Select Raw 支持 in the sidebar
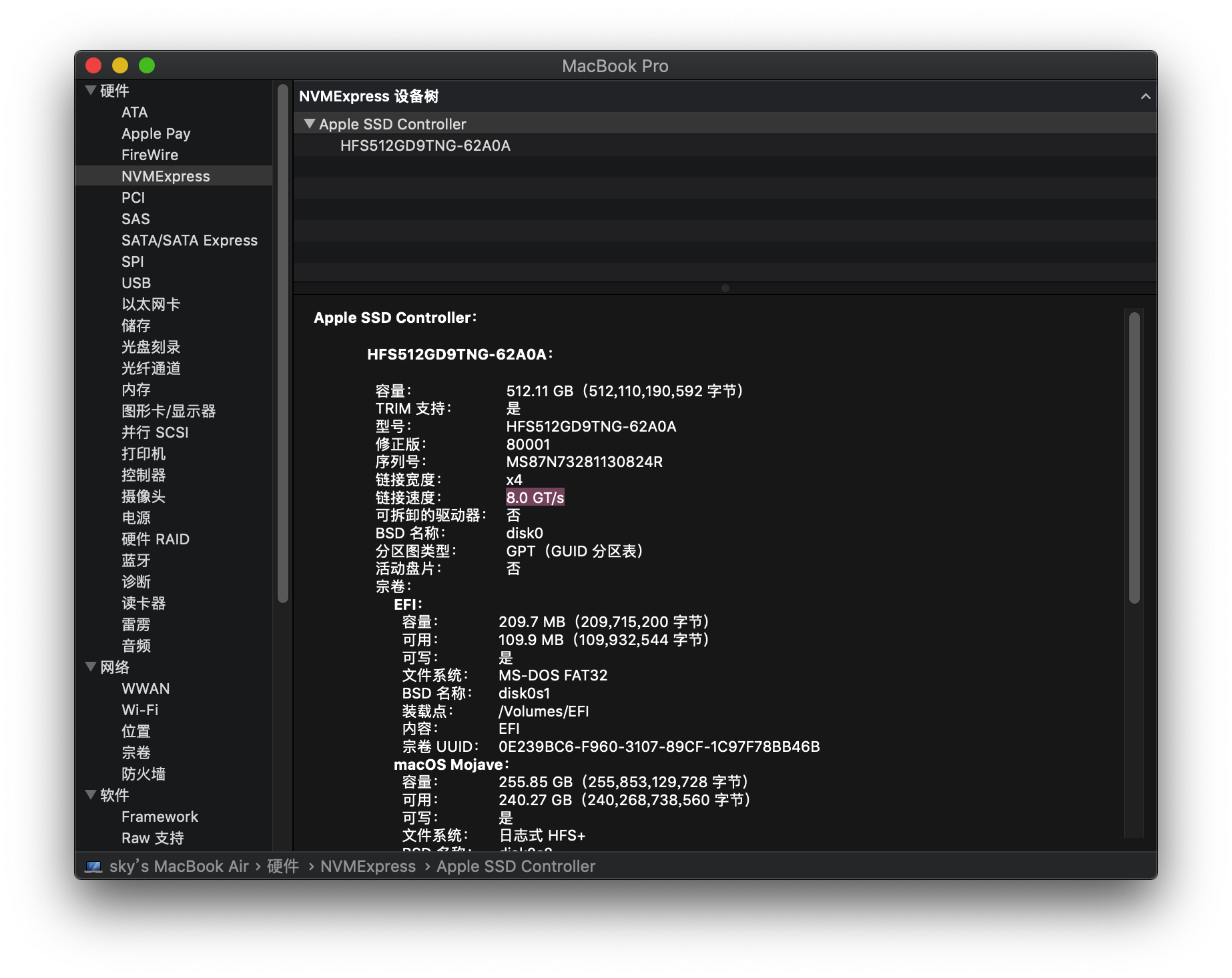 coord(152,838)
